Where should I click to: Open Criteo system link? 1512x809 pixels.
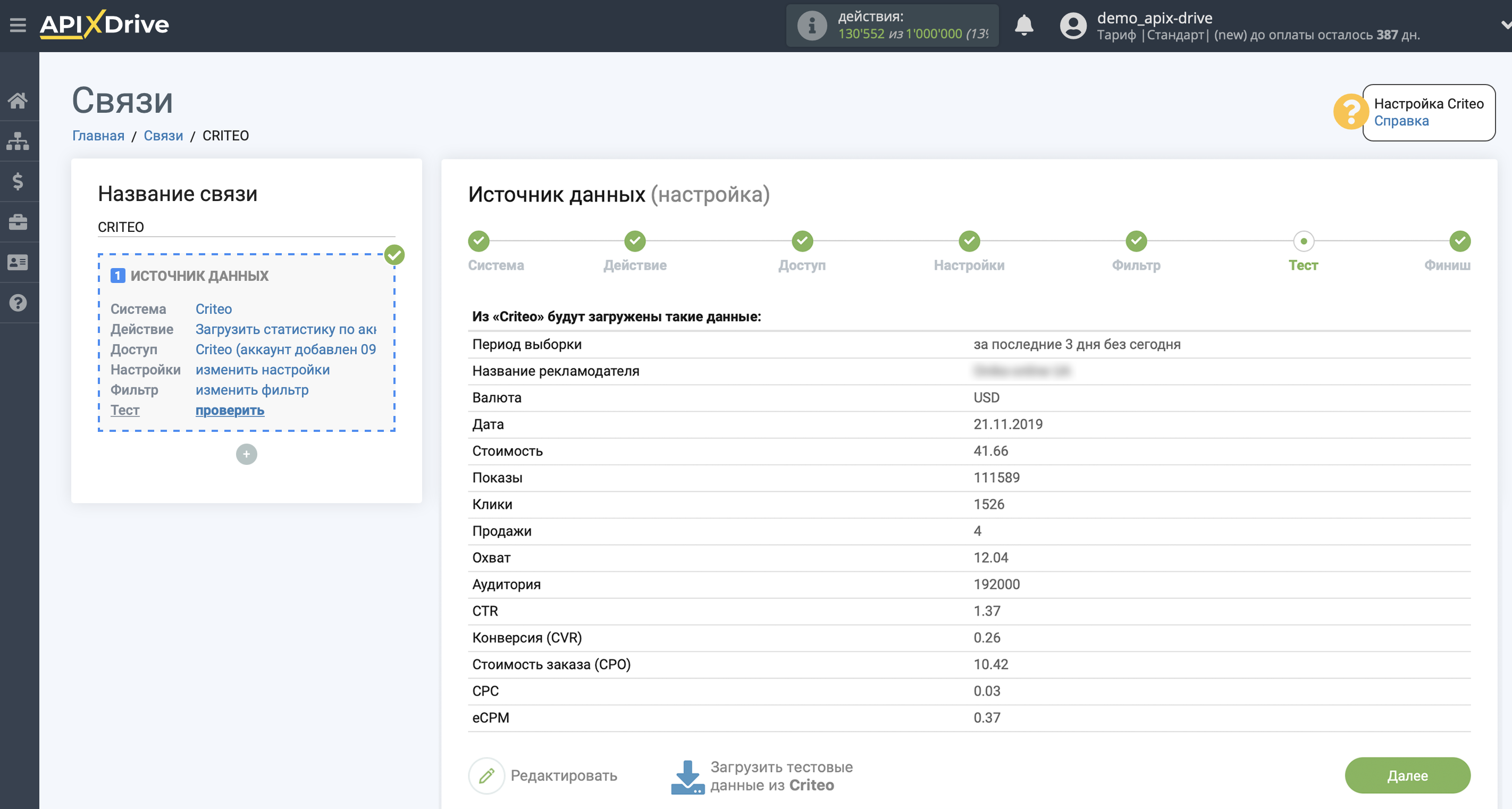point(214,309)
